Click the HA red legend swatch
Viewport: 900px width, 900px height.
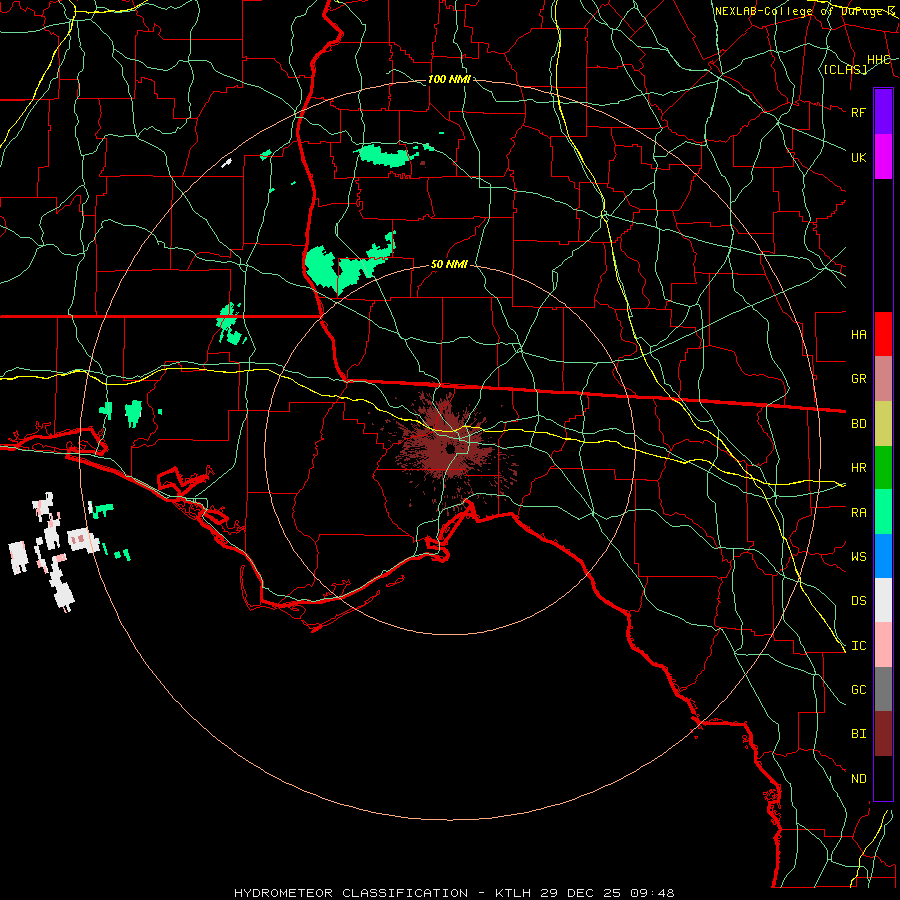point(883,334)
